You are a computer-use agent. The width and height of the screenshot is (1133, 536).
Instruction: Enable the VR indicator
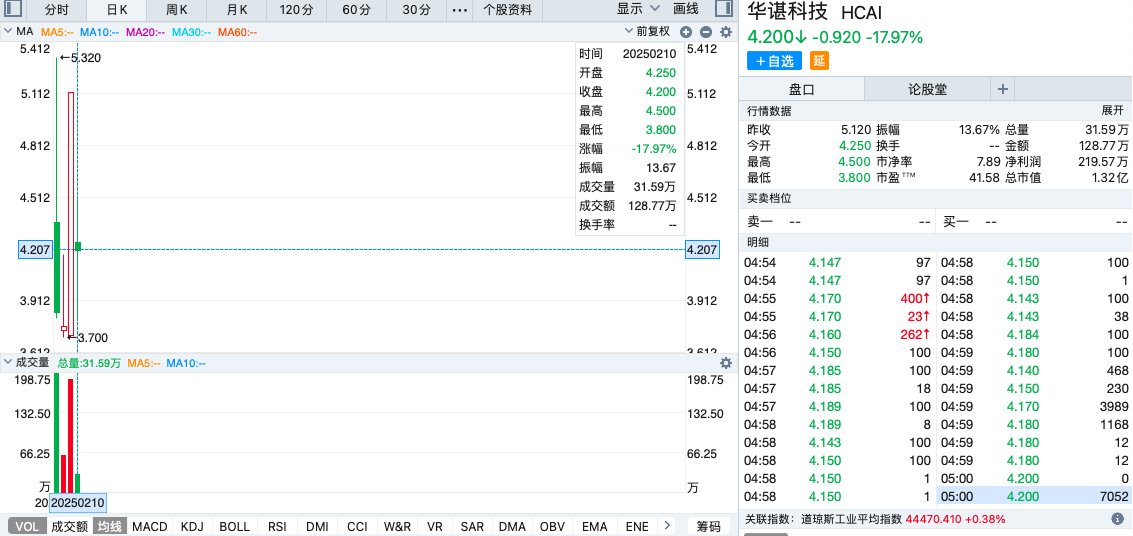coord(434,527)
